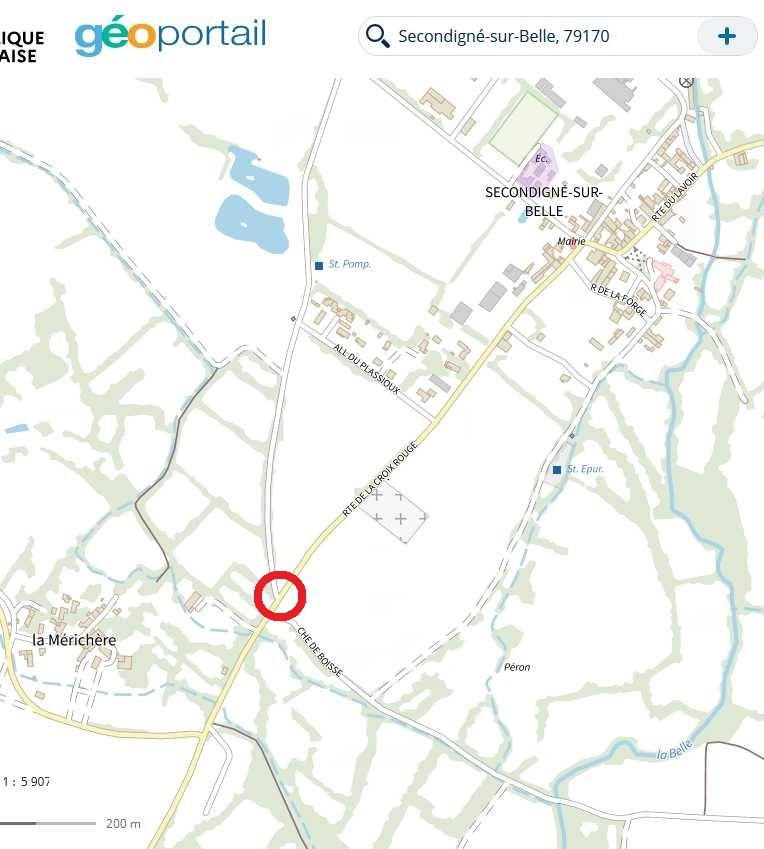Click the Péron place name label
764x849 pixels.
point(517,667)
